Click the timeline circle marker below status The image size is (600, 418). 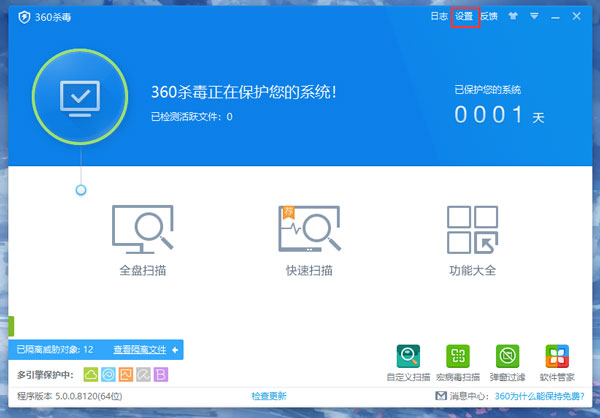click(x=81, y=190)
